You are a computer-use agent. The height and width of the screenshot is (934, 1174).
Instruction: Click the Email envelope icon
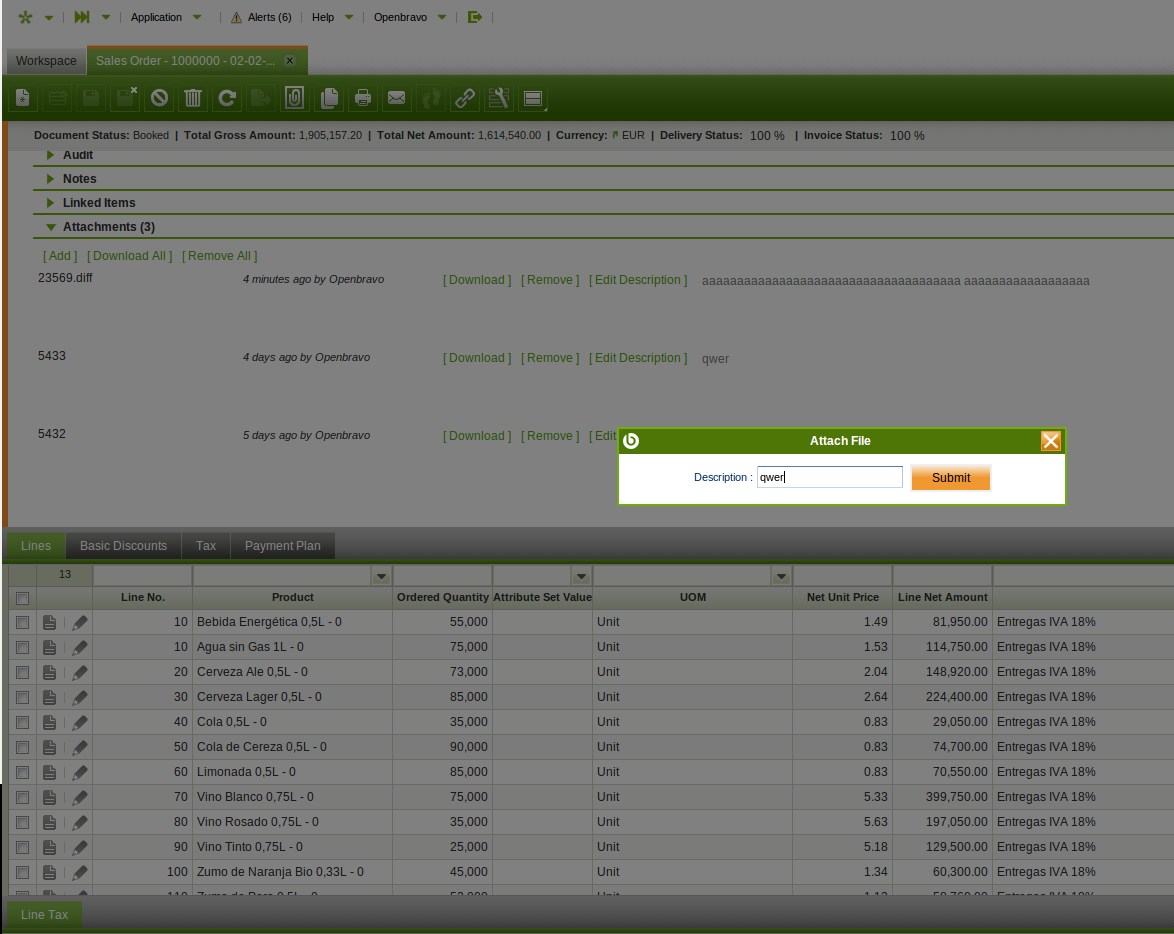[396, 98]
